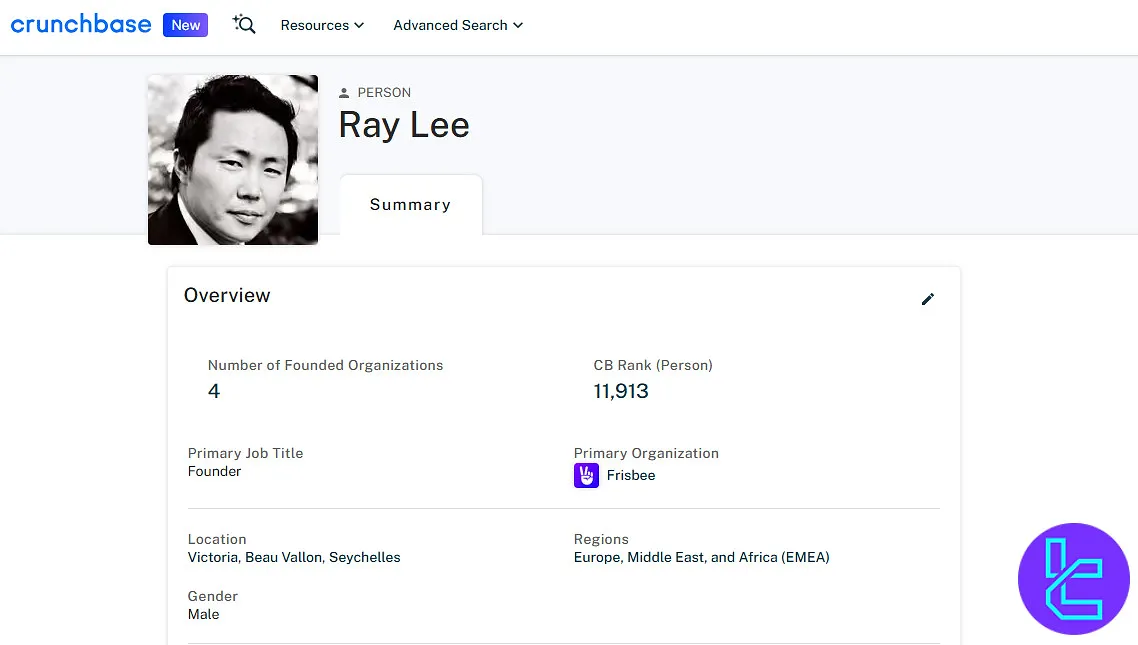Click the person icon beside PERSON label
The width and height of the screenshot is (1138, 645).
[x=344, y=93]
